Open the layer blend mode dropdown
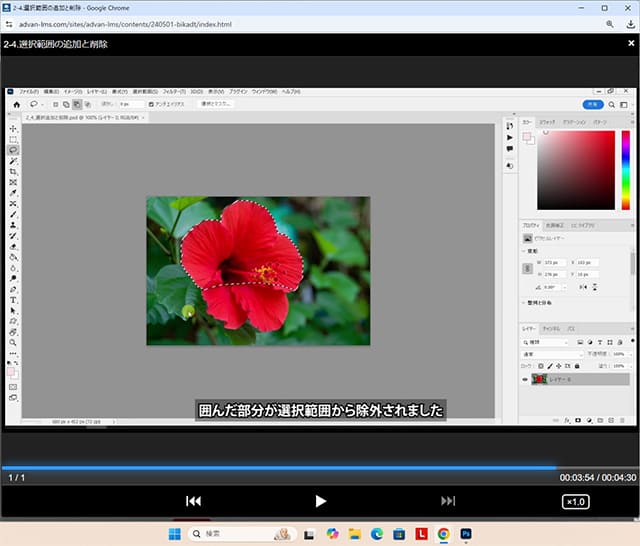 (553, 354)
